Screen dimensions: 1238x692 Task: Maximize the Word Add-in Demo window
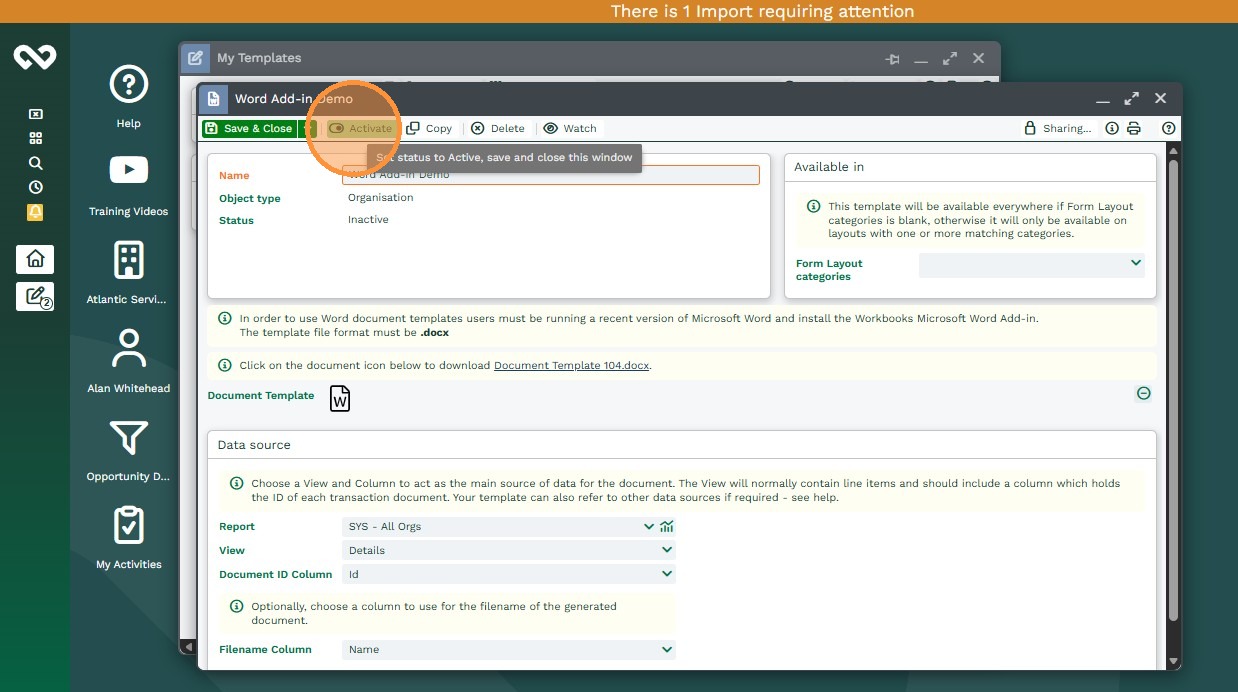click(1131, 99)
